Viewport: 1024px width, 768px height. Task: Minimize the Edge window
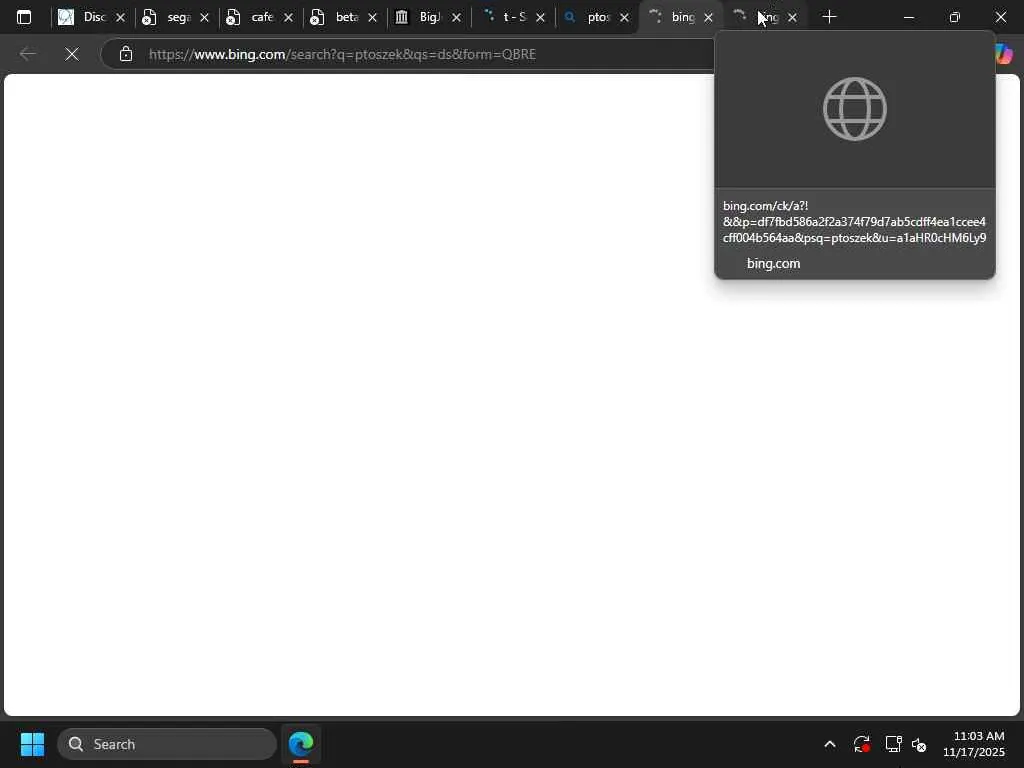(908, 17)
